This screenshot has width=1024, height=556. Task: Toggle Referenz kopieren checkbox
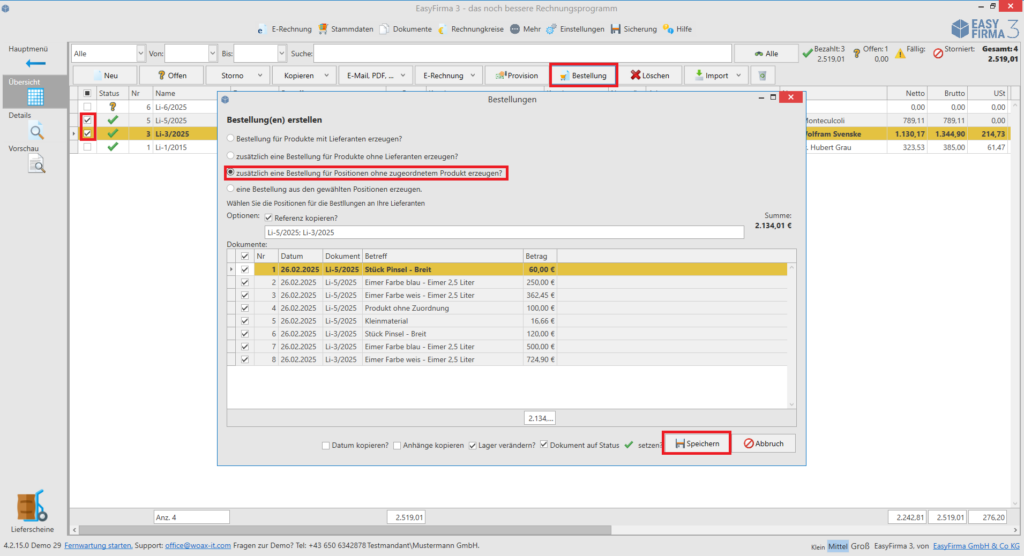pos(268,218)
